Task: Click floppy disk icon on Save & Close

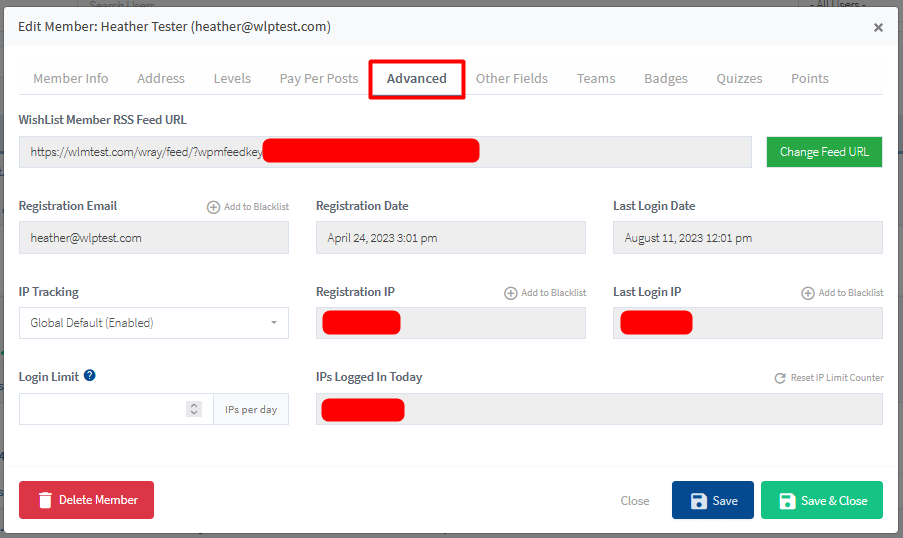Action: pos(787,501)
